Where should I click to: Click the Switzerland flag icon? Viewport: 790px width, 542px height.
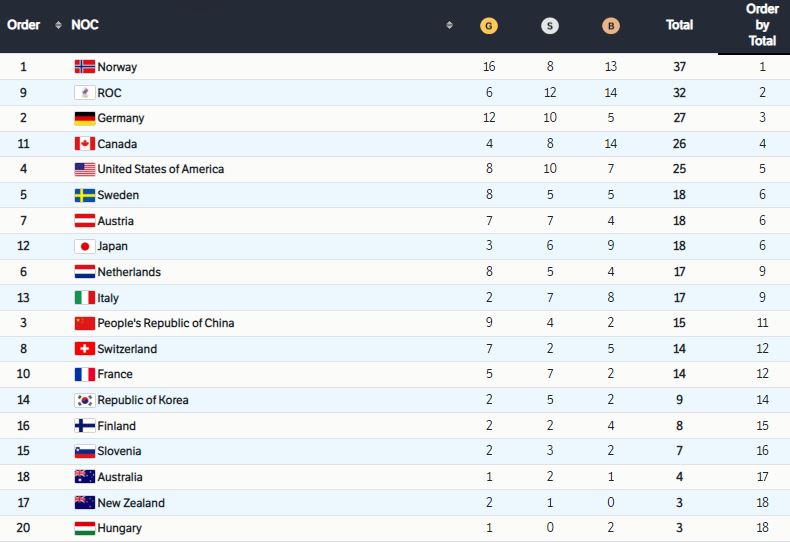tap(85, 349)
